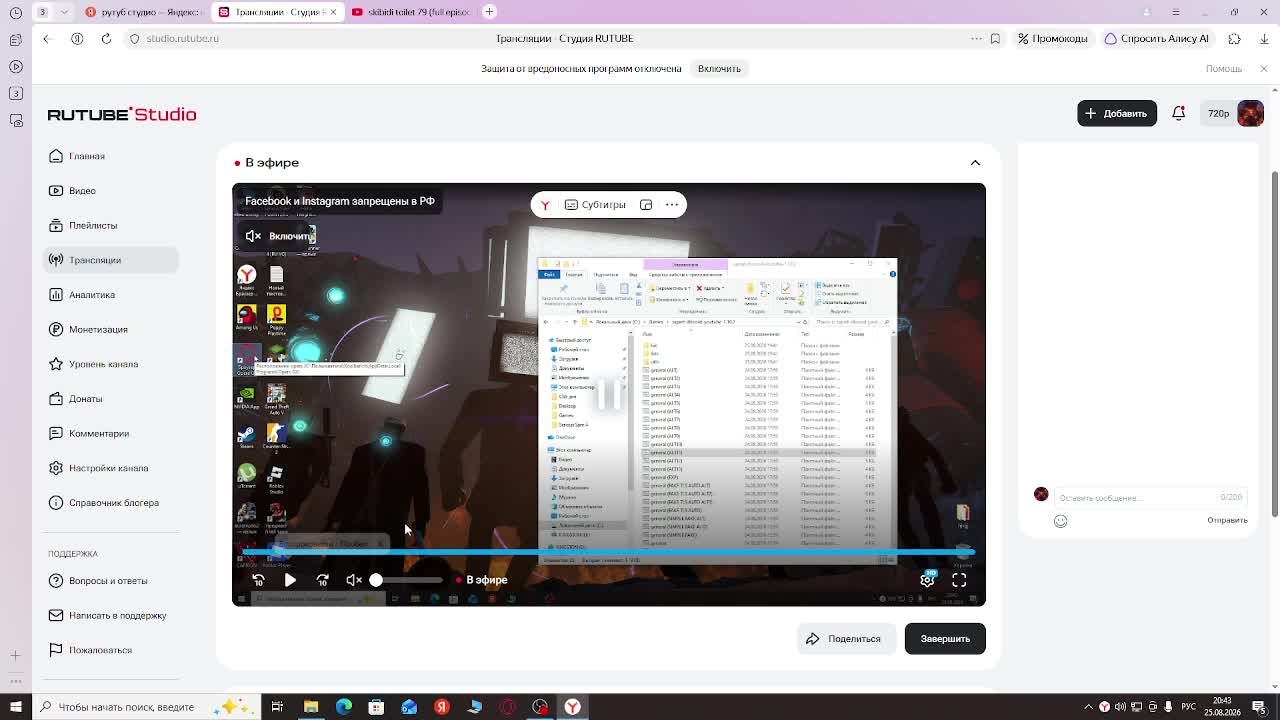The width and height of the screenshot is (1280, 720).
Task: Switch to the skibidi toilet 79 YouTube tab
Action: [x=411, y=12]
